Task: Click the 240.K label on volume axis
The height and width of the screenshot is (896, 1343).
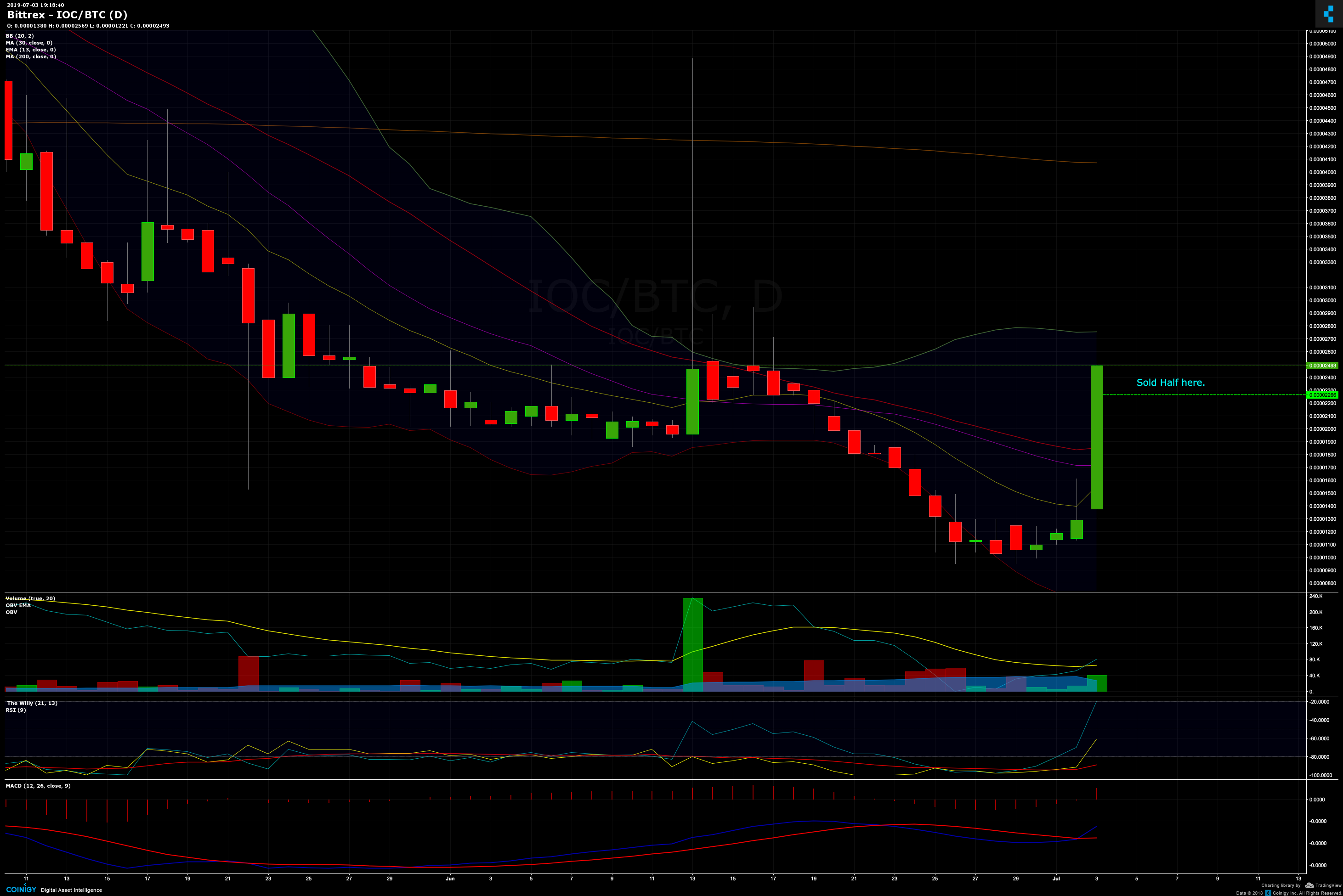Action: click(x=1315, y=596)
